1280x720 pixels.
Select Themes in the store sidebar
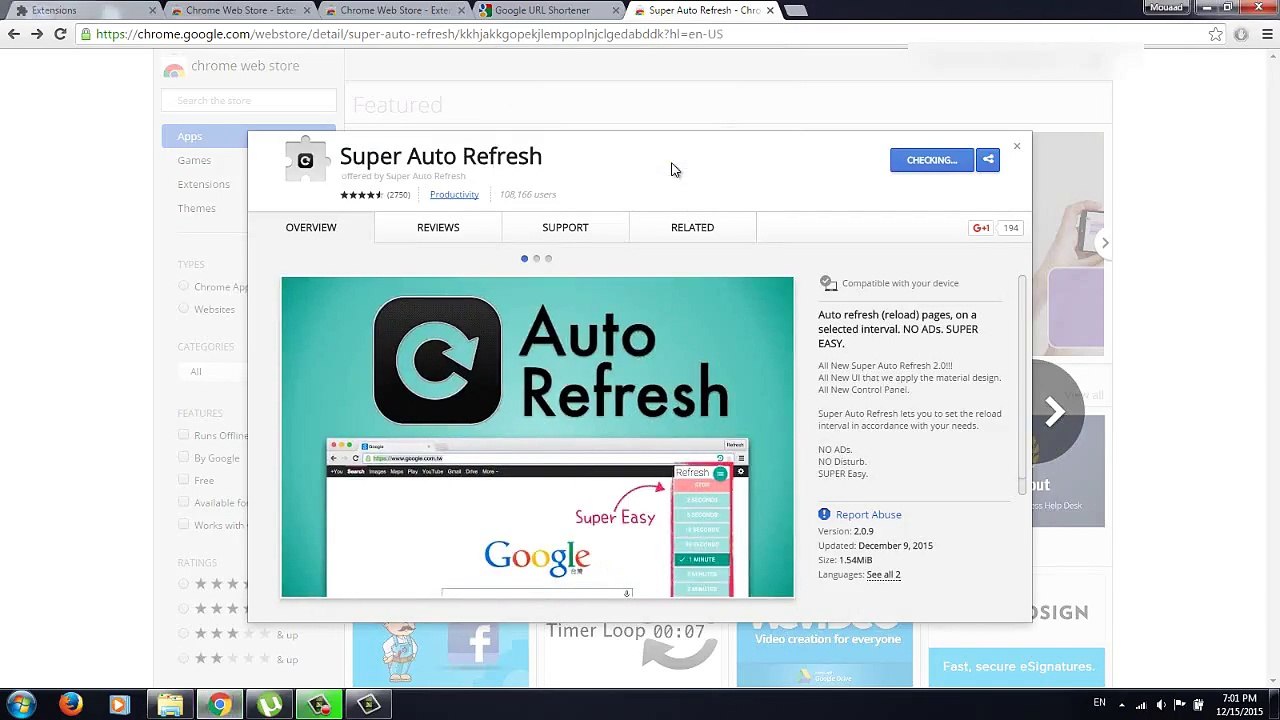(196, 208)
